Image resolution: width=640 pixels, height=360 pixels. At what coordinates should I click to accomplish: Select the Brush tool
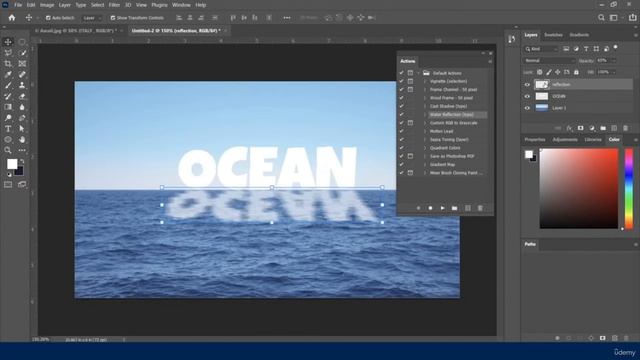[x=8, y=85]
